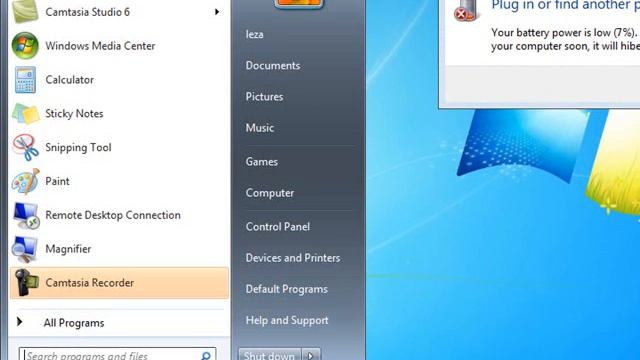This screenshot has width=640, height=360.
Task: Click the Camtasia Recorder camera icon
Action: pos(26,282)
